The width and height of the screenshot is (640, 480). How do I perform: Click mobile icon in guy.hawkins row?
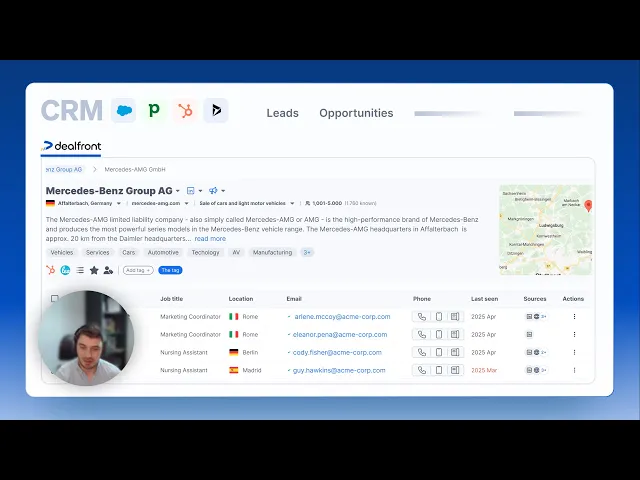tap(439, 370)
